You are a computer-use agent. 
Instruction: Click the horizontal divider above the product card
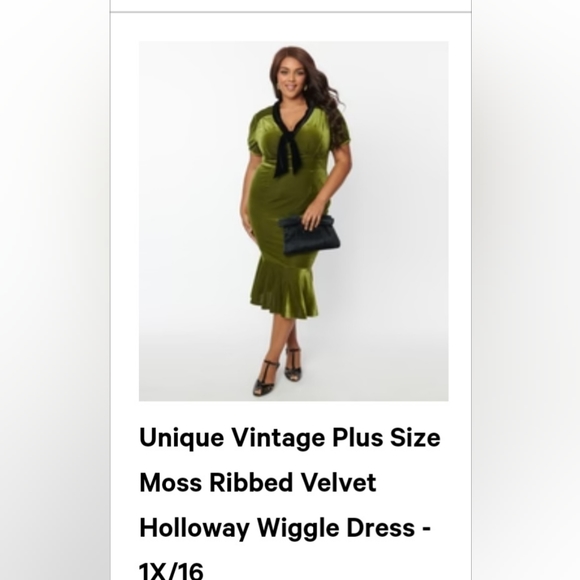pos(291,12)
